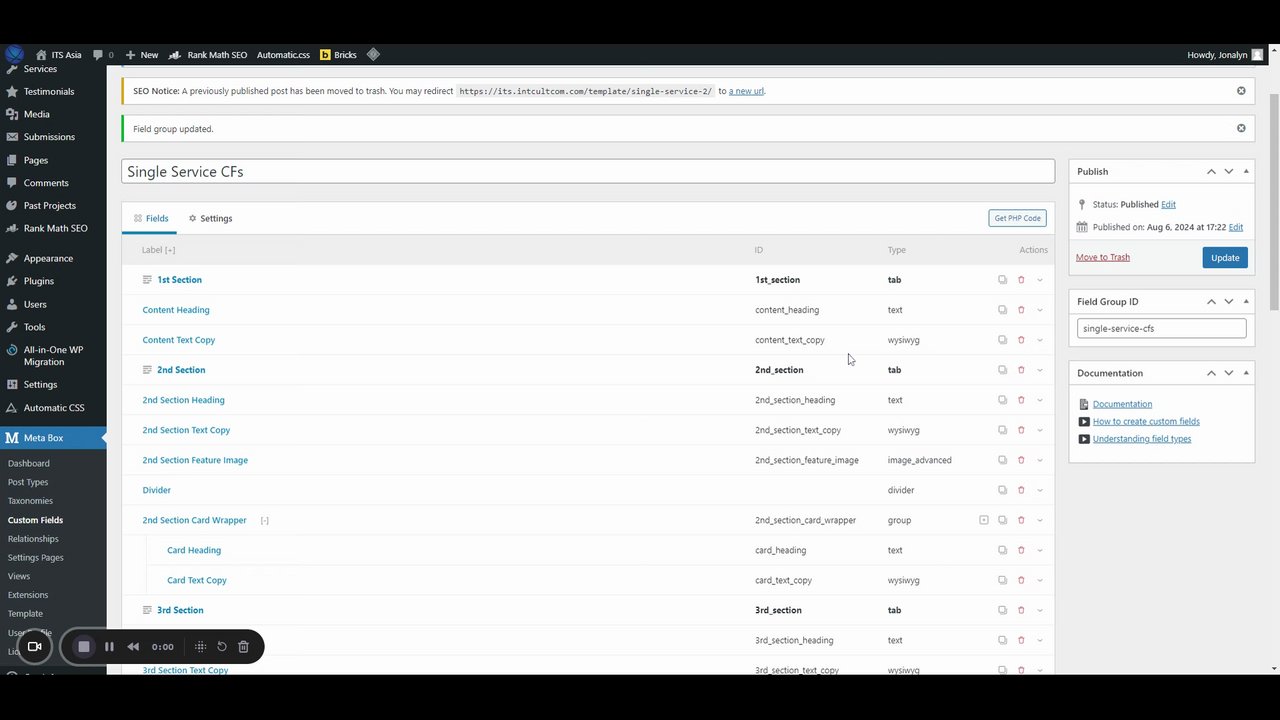Delete the 2nd Section tab field

[x=1021, y=370]
